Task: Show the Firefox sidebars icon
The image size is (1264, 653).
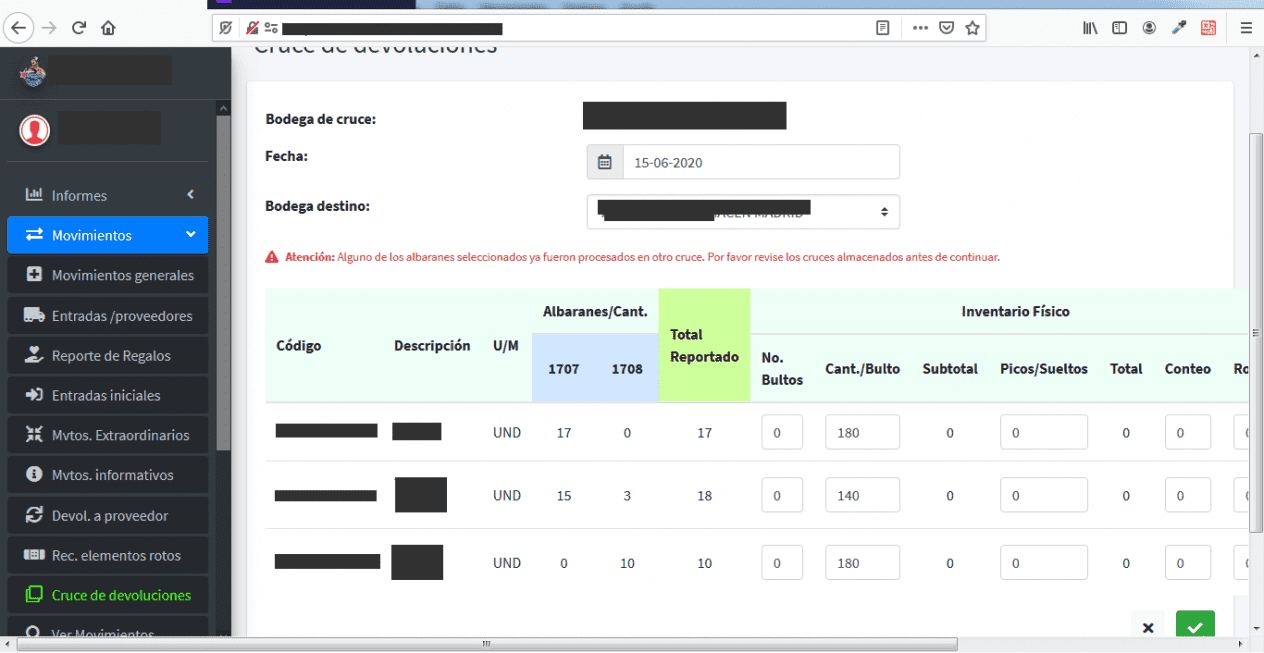Action: coord(1120,28)
